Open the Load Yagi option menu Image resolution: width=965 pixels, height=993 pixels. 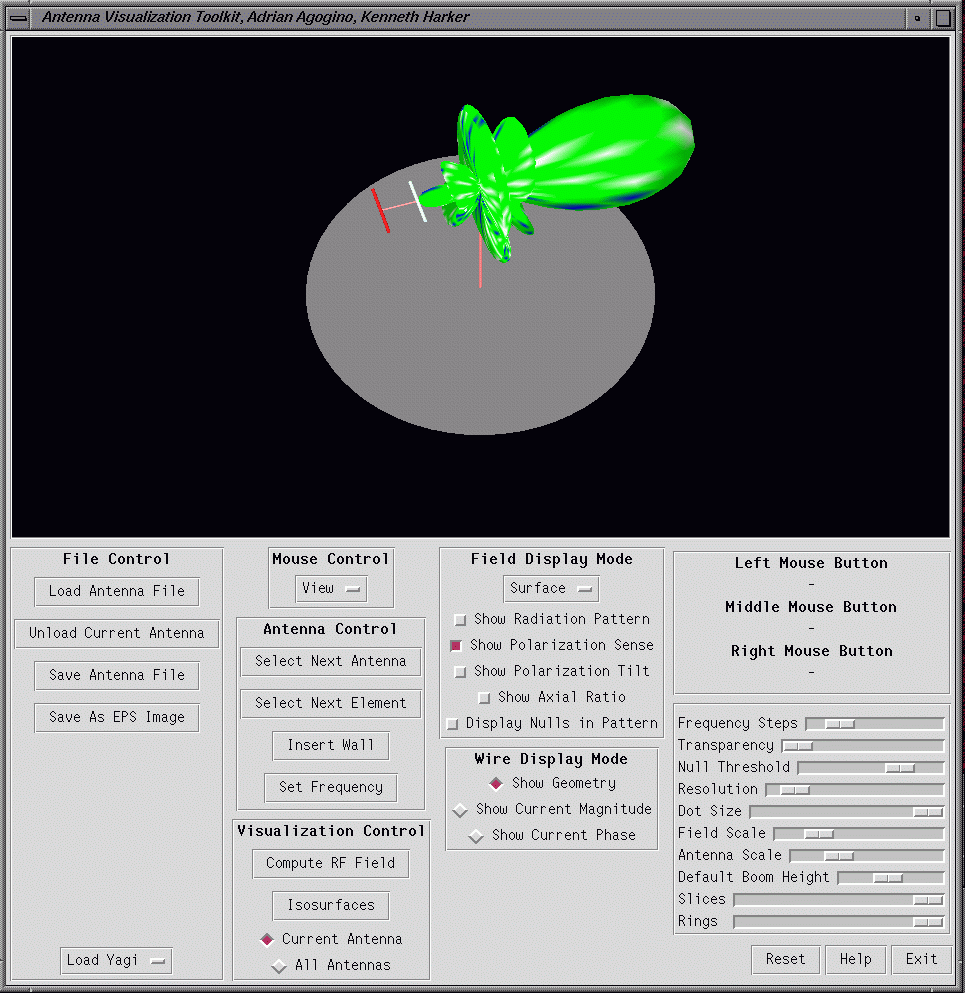(x=115, y=961)
